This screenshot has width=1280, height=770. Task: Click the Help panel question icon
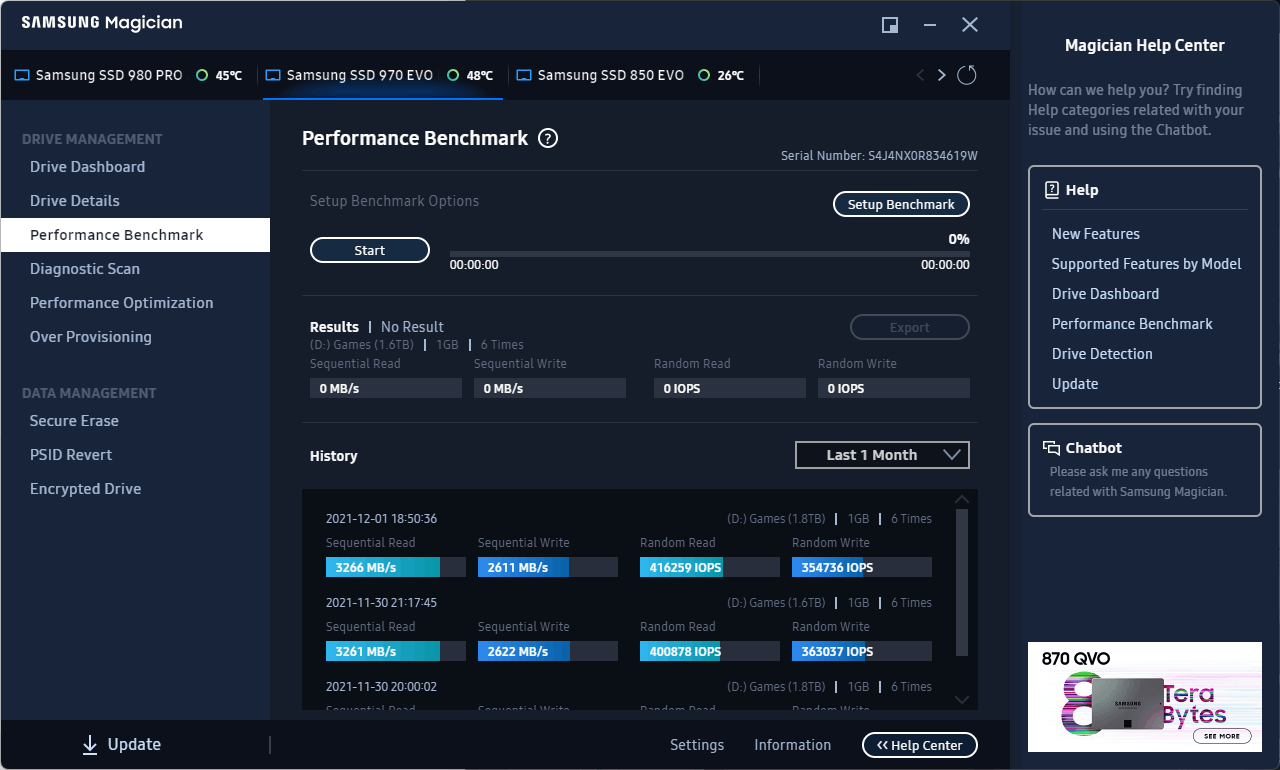click(x=1052, y=190)
